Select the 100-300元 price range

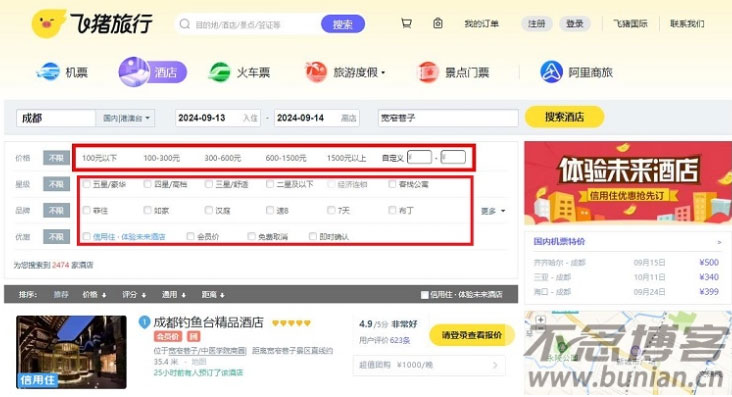[x=162, y=158]
